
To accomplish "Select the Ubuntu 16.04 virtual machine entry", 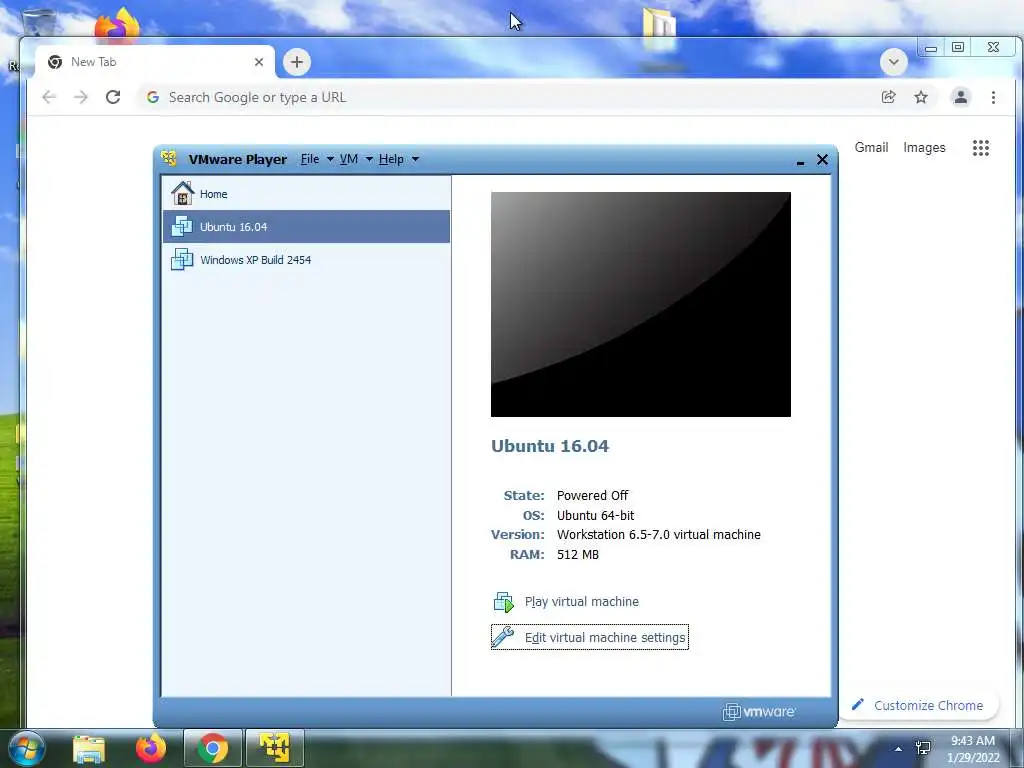I will (306, 227).
